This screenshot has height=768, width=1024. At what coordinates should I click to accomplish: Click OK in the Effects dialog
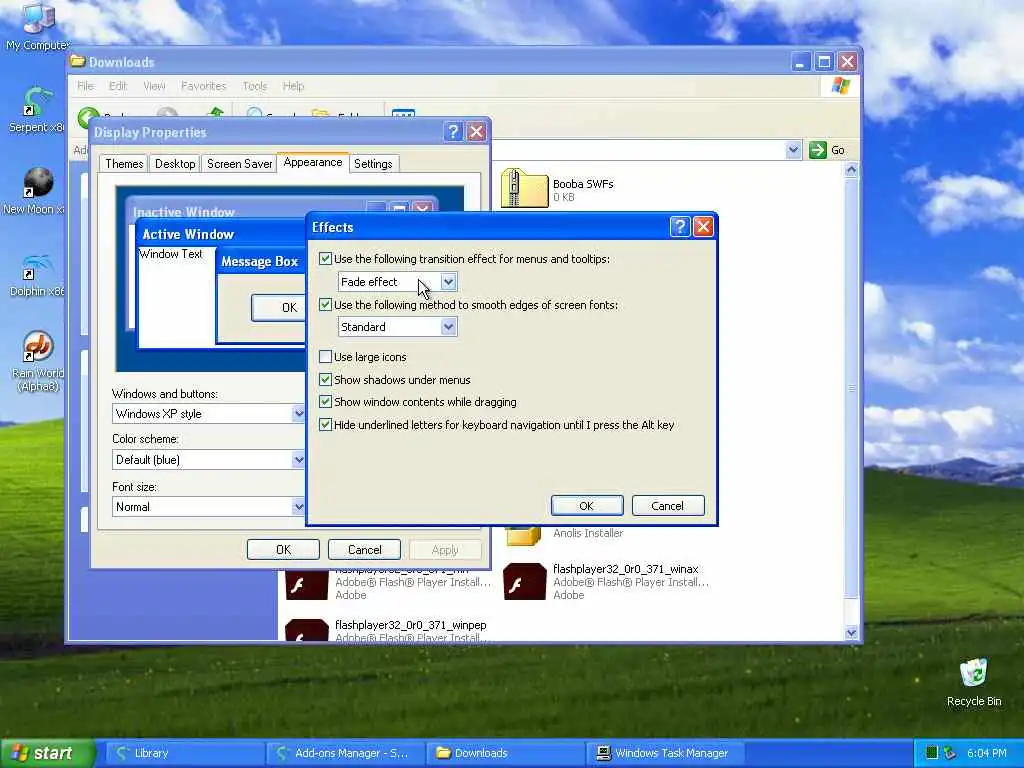586,505
